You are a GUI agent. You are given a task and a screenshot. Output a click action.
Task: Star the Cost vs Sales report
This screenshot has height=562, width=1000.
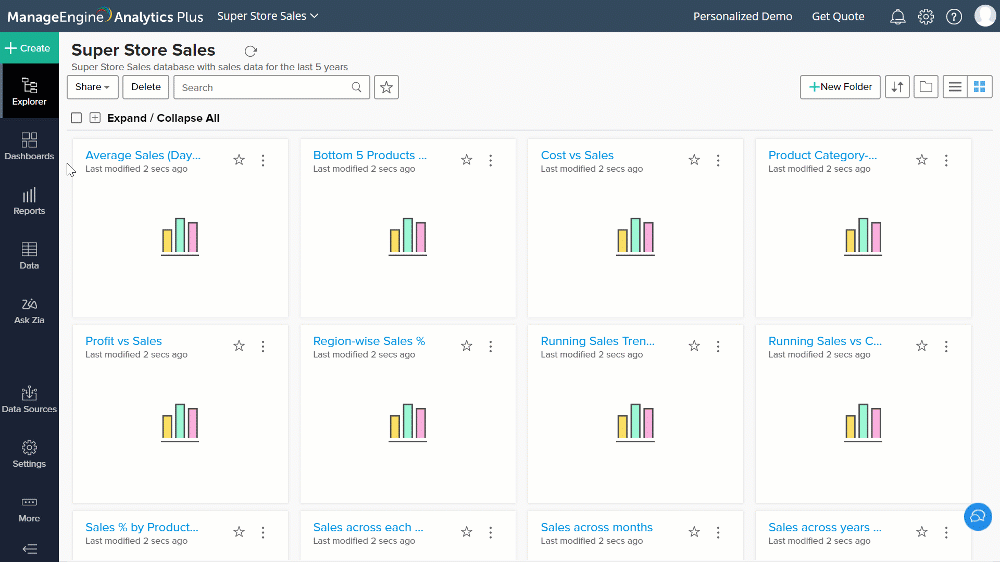[x=694, y=160]
